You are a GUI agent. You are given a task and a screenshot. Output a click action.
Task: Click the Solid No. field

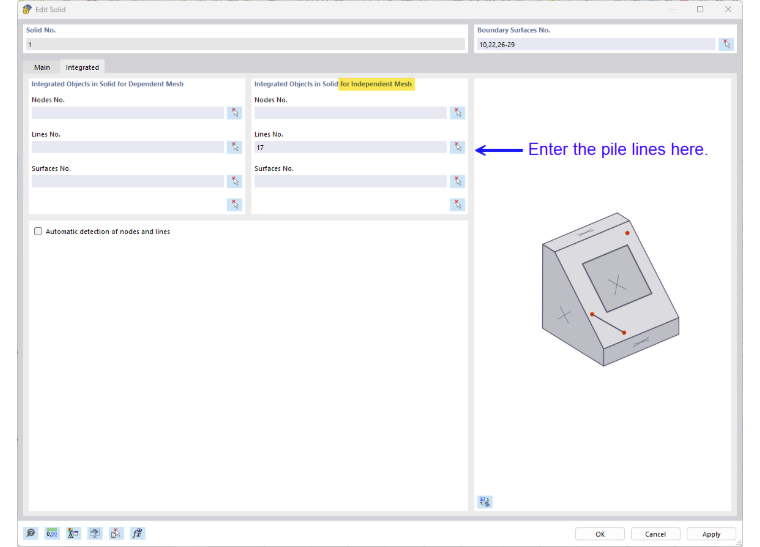(x=245, y=44)
